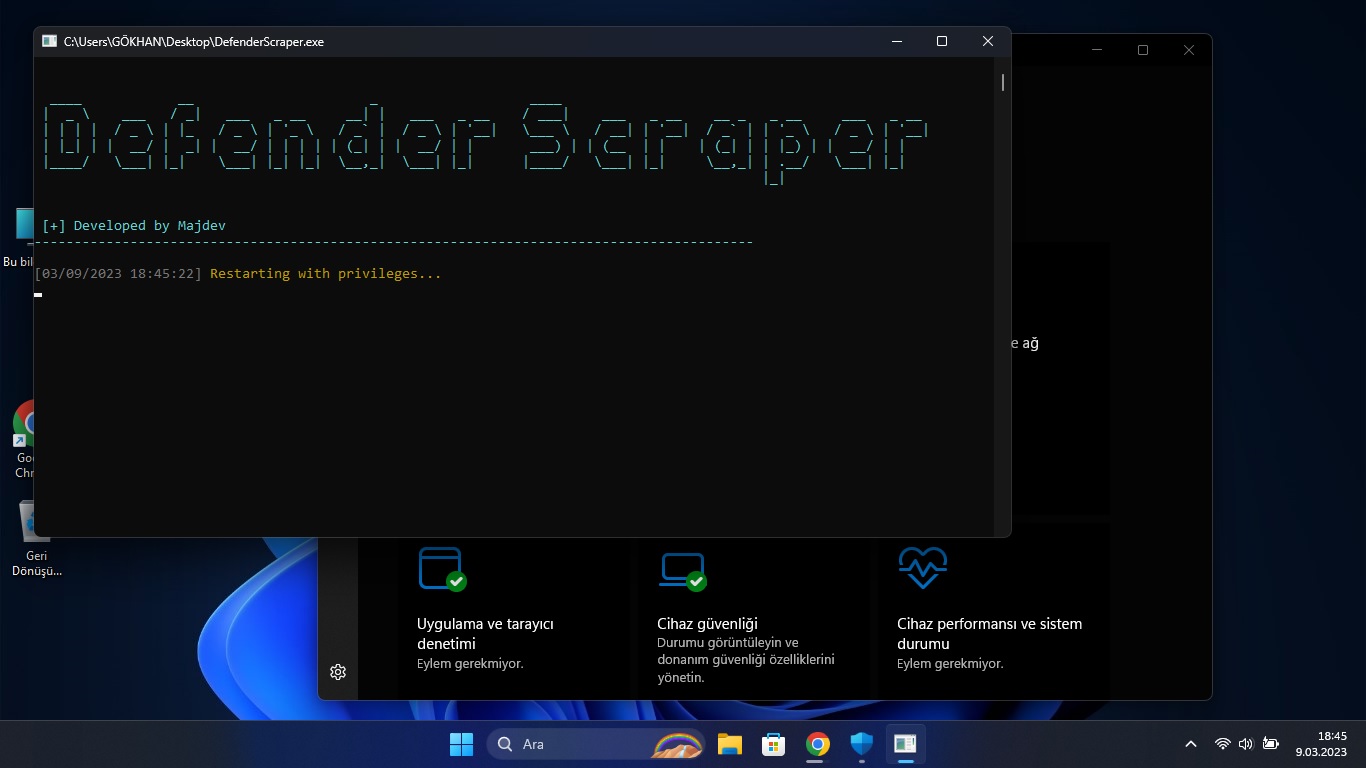Open the Uygulama ve tarayıcı denetimi icon
Image resolution: width=1366 pixels, height=768 pixels.
pos(442,569)
